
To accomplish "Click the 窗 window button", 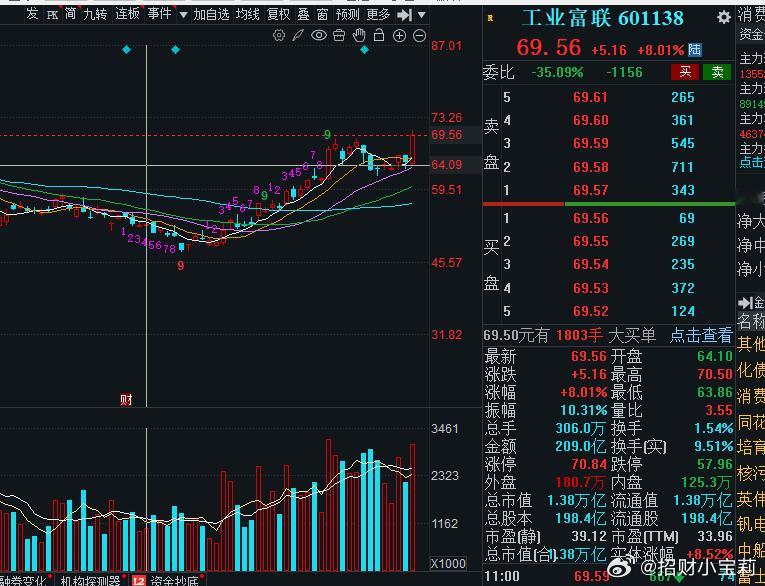I will coord(322,14).
